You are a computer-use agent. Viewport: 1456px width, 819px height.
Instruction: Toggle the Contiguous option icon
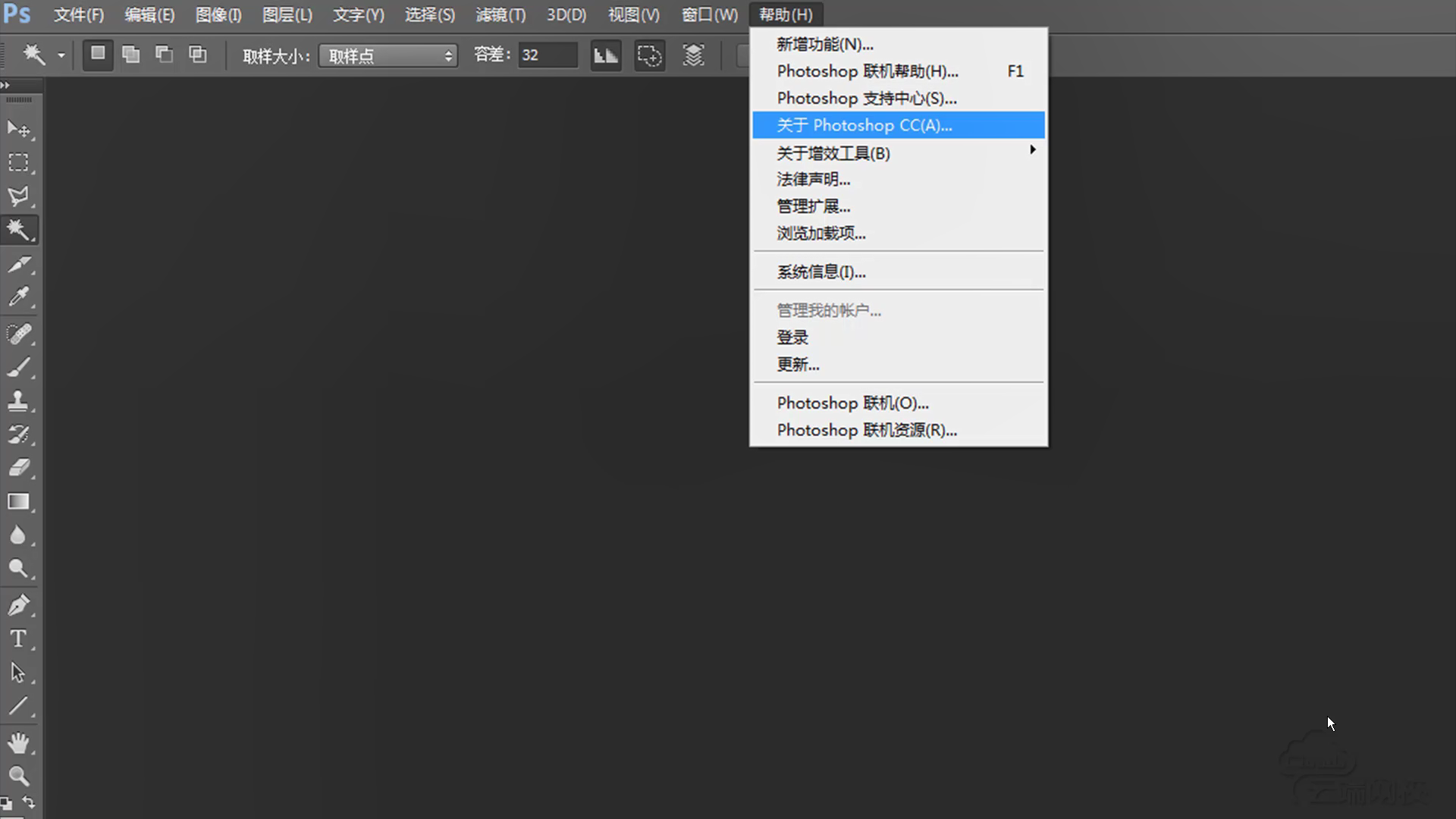click(x=650, y=55)
